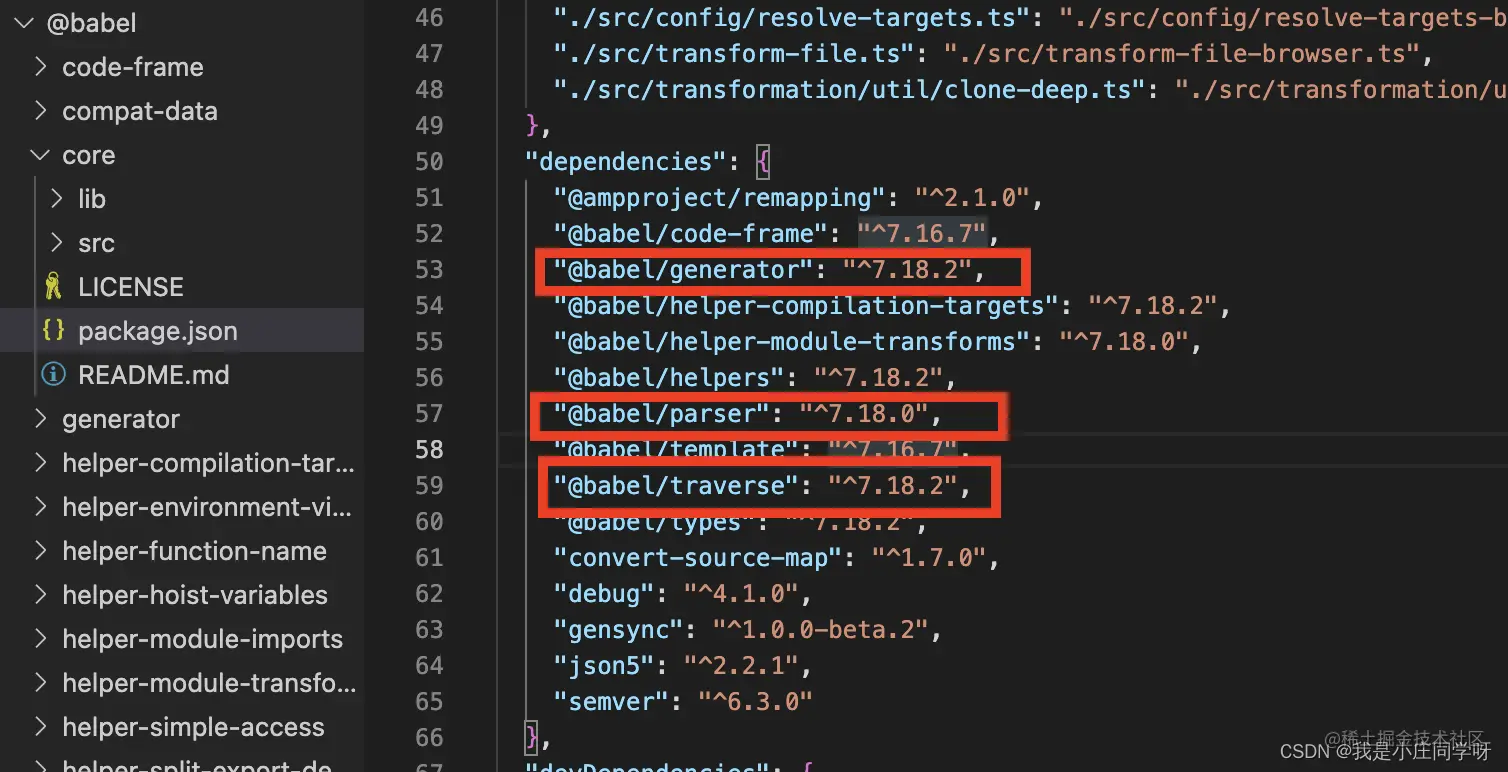The width and height of the screenshot is (1508, 772).
Task: Expand the code-frame folder chevron
Action: (x=40, y=67)
